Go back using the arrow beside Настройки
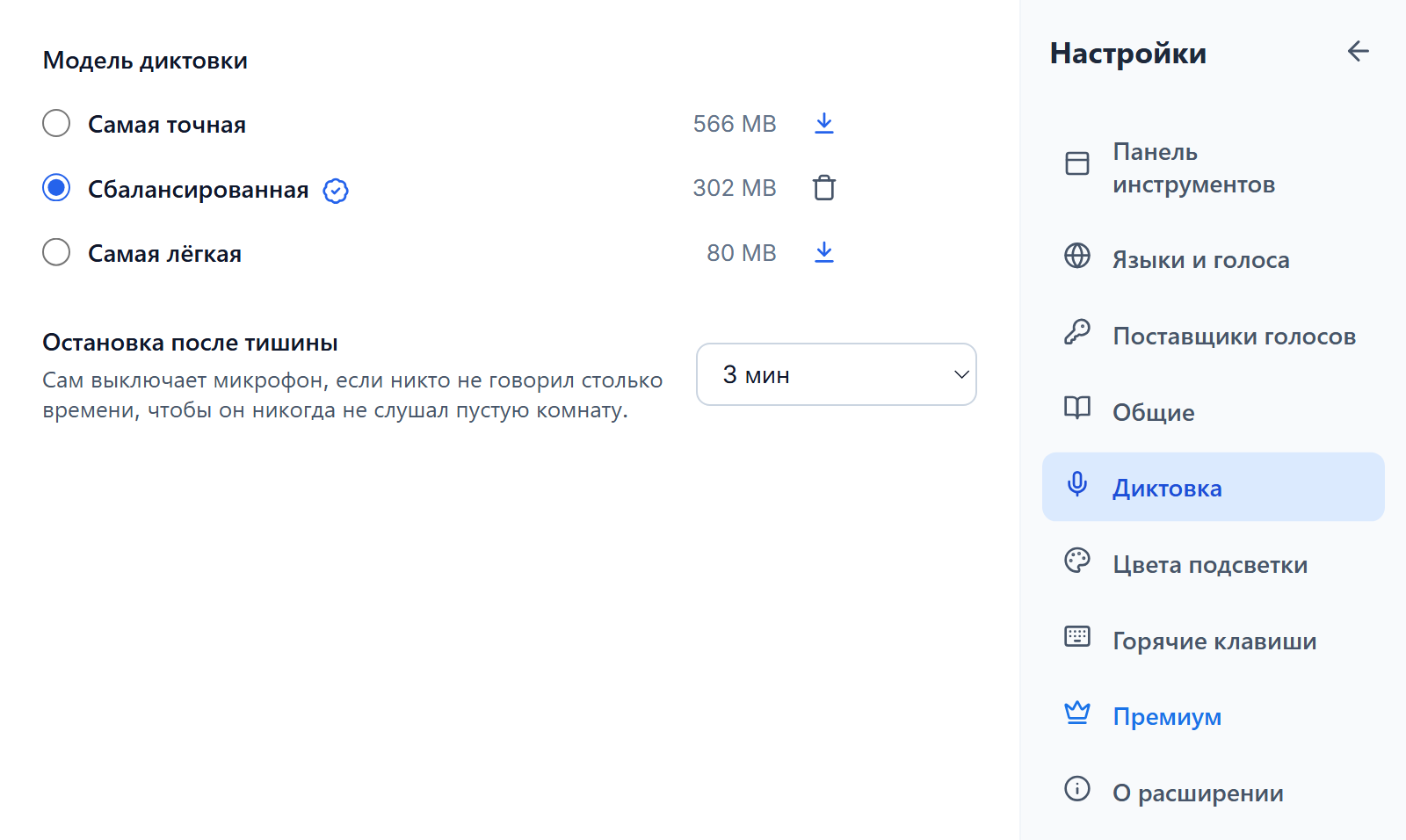 point(1359,52)
